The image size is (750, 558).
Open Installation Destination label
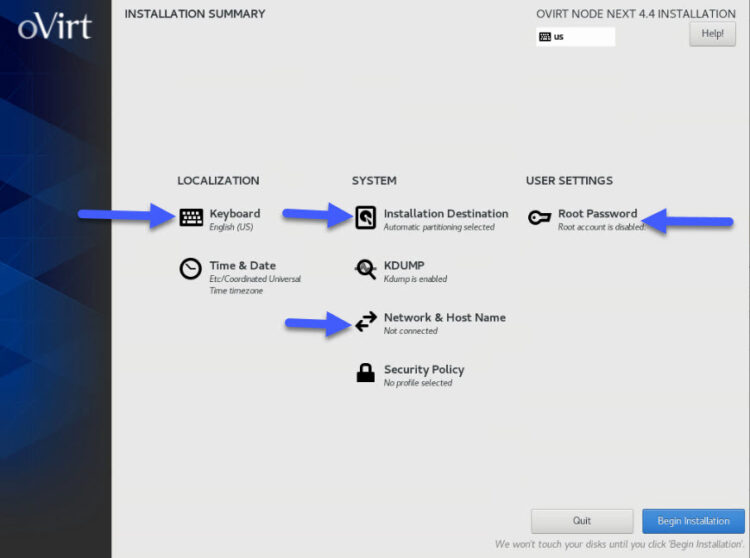point(446,214)
